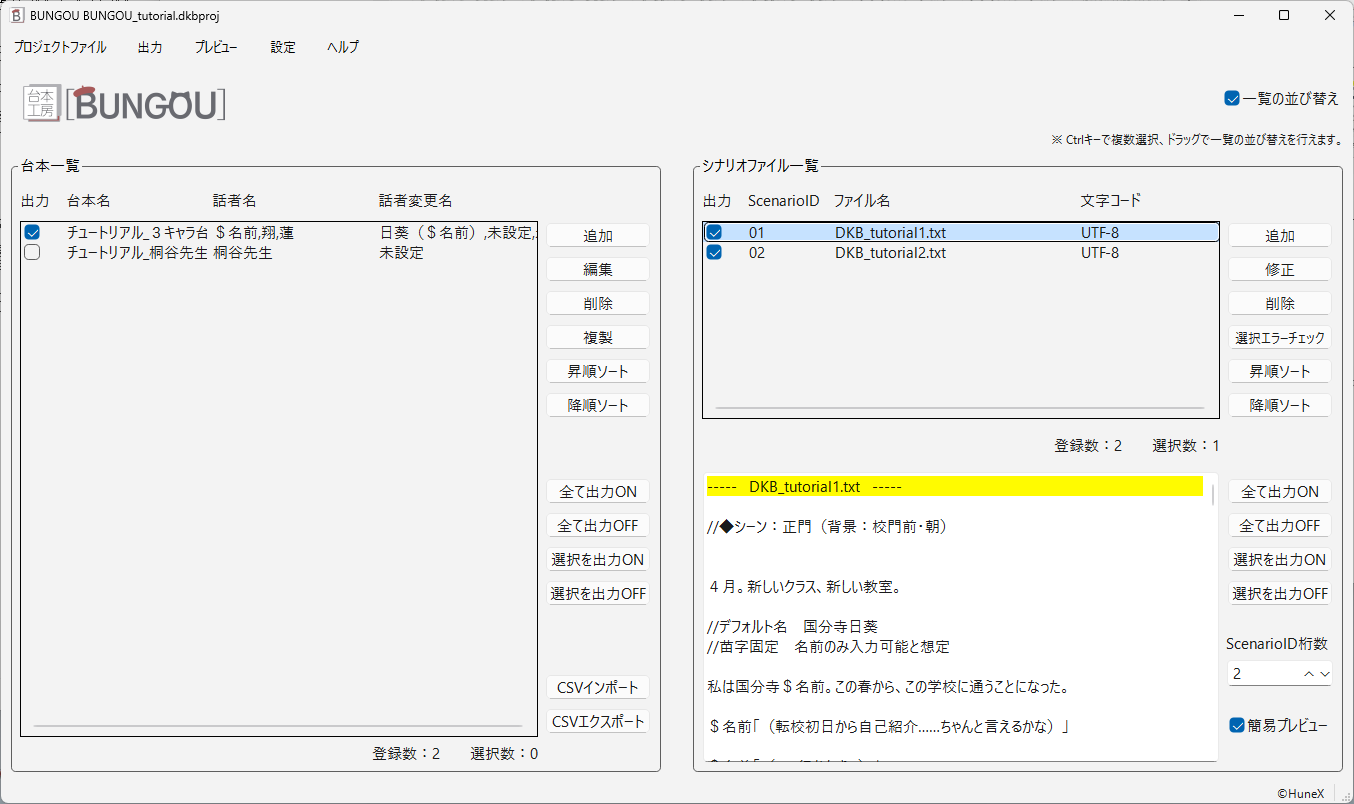Click the BUNGOU logo image

tap(124, 103)
